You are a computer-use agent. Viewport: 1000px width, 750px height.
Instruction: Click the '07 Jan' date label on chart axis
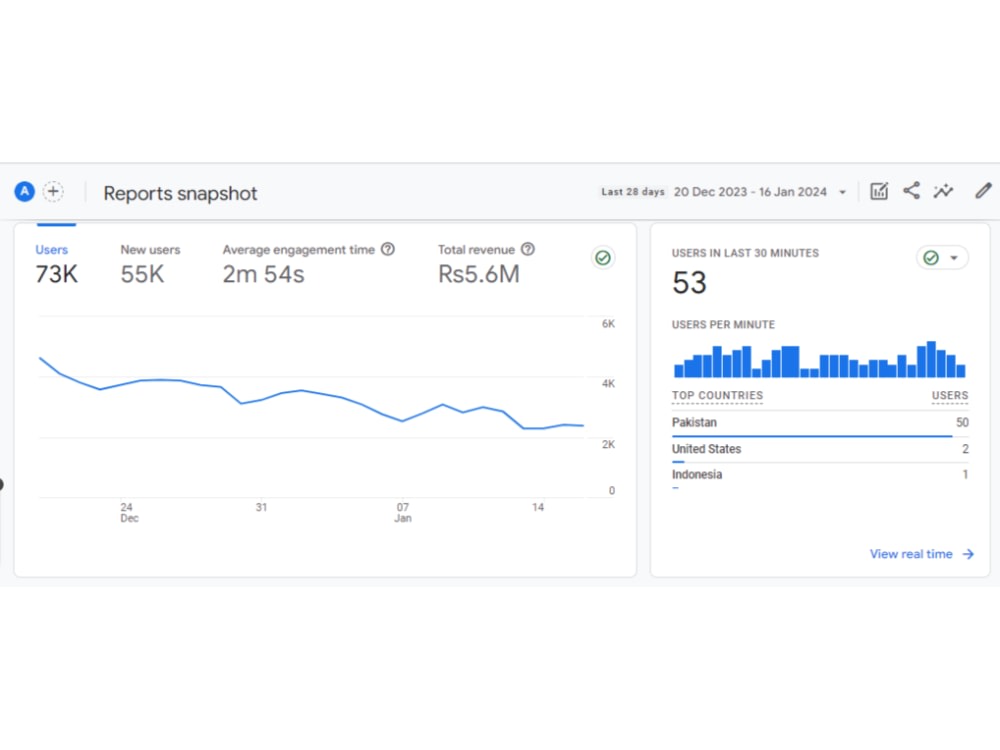coord(402,512)
